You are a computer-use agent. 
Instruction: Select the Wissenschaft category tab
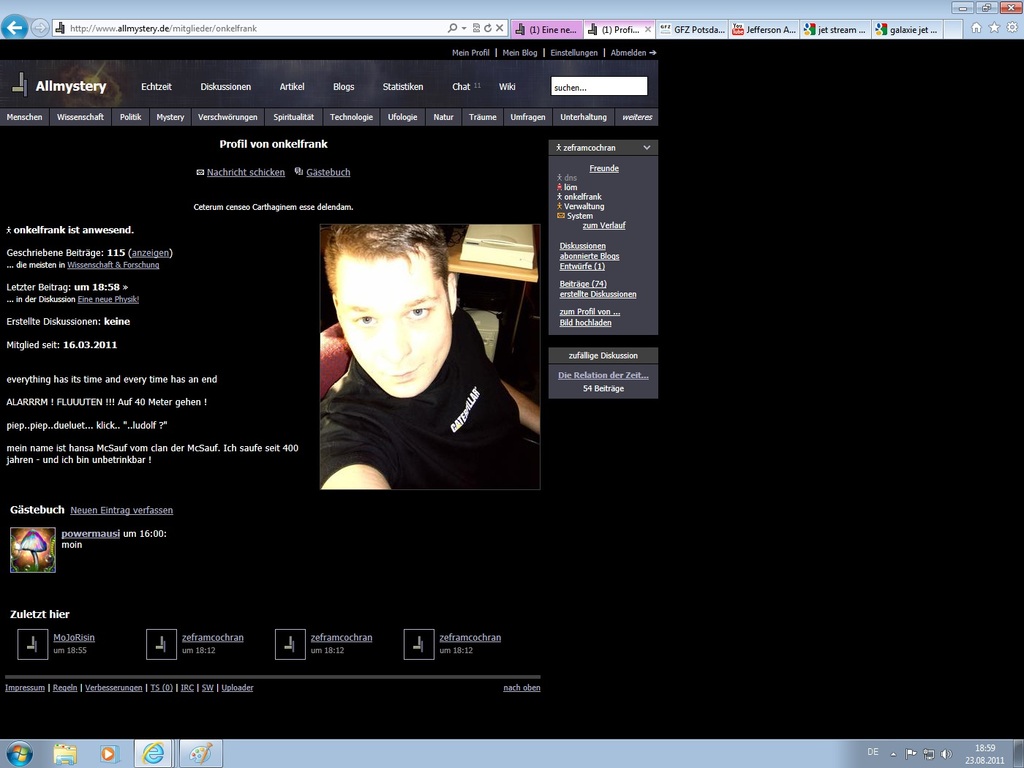80,117
